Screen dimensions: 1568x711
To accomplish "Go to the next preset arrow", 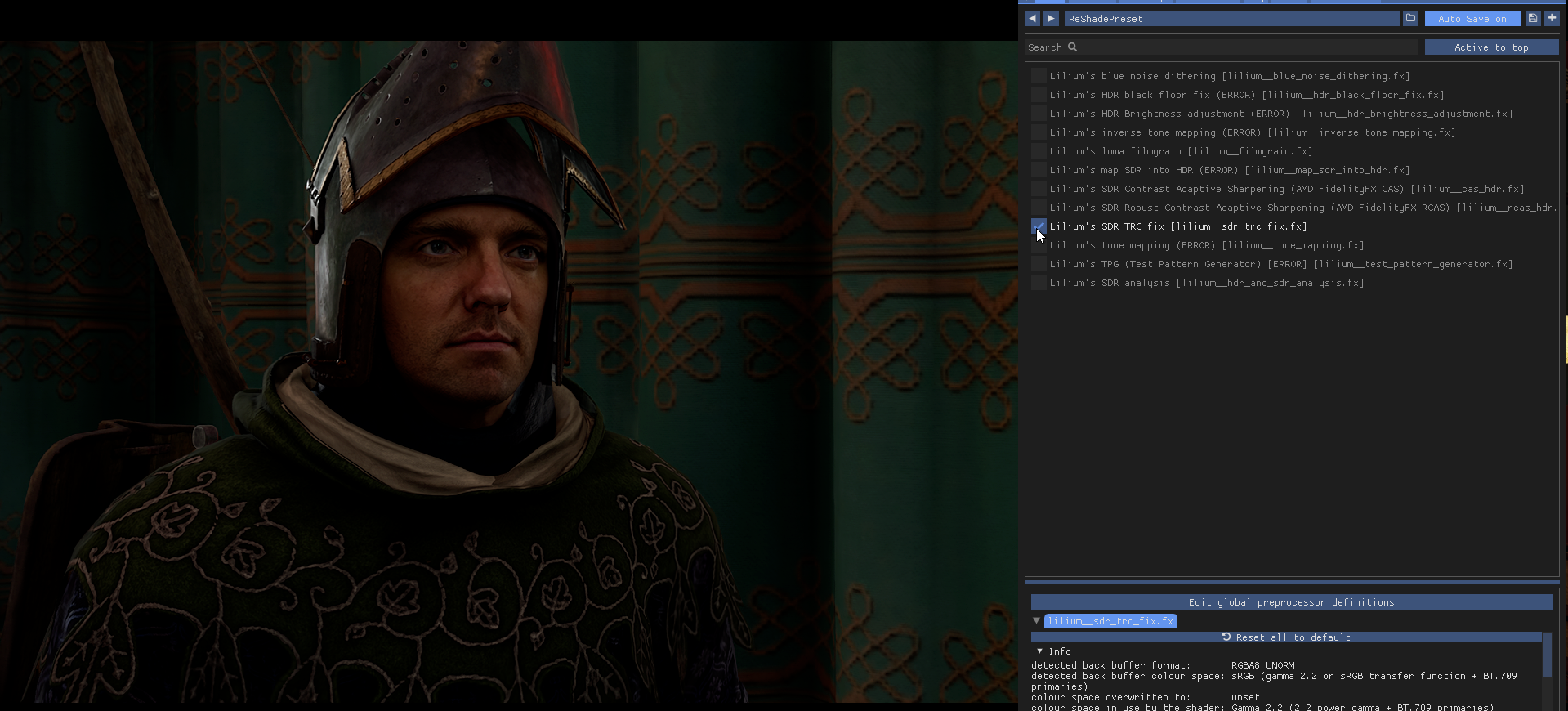I will coord(1052,18).
